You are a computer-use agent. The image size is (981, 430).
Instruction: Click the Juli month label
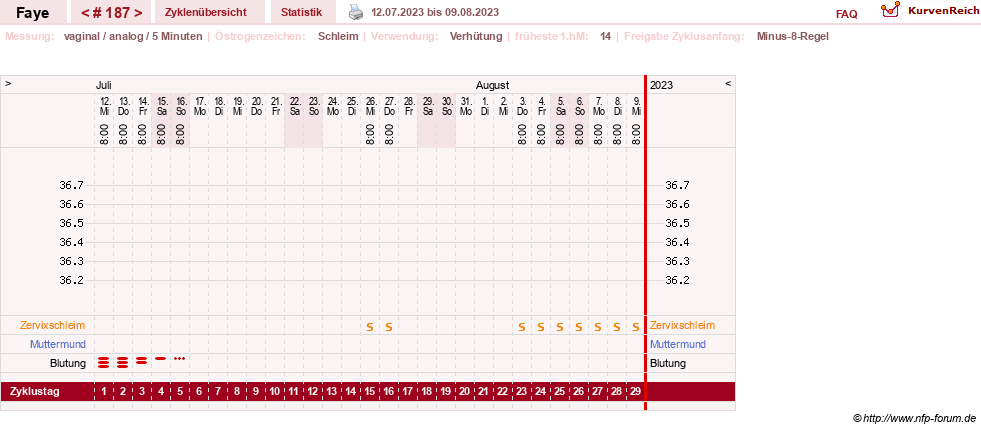pos(103,85)
